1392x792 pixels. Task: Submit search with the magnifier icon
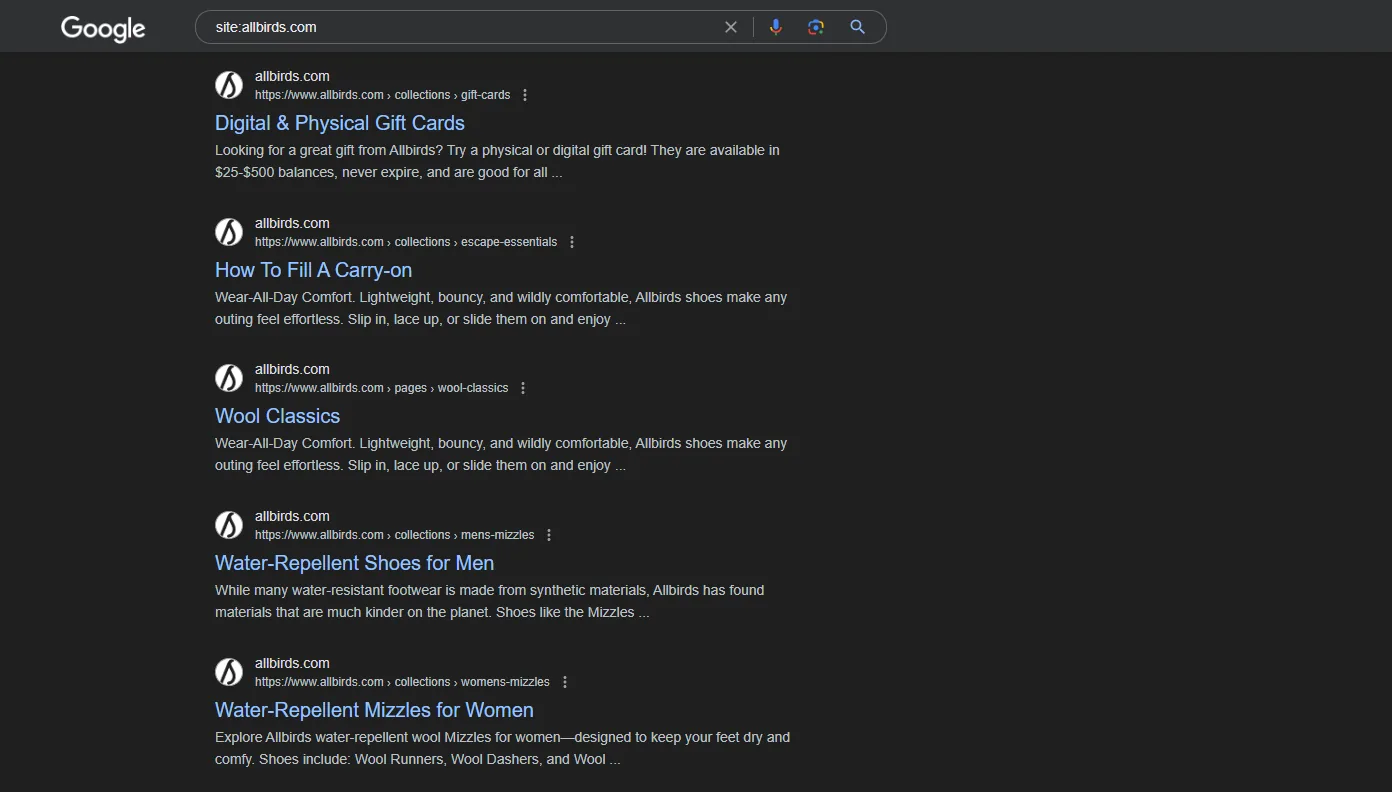point(857,27)
